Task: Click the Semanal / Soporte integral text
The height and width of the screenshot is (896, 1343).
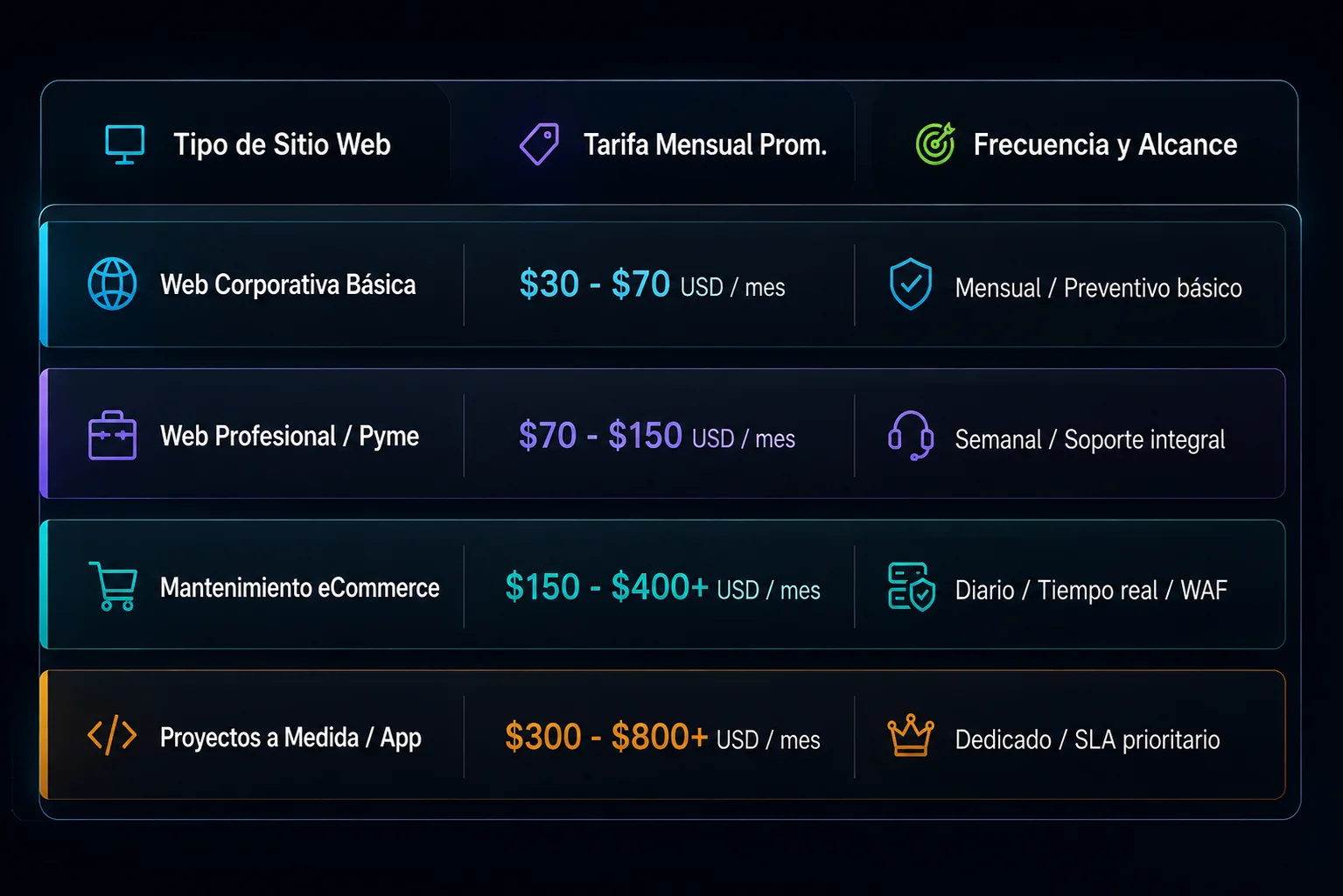Action: [x=1089, y=439]
